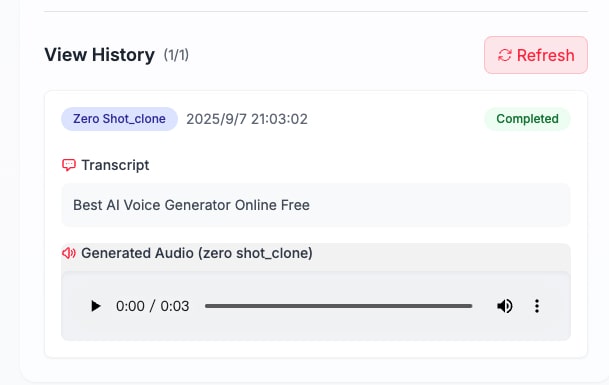The image size is (609, 385).
Task: Click the Zero Shot_clone tag badge
Action: [119, 119]
